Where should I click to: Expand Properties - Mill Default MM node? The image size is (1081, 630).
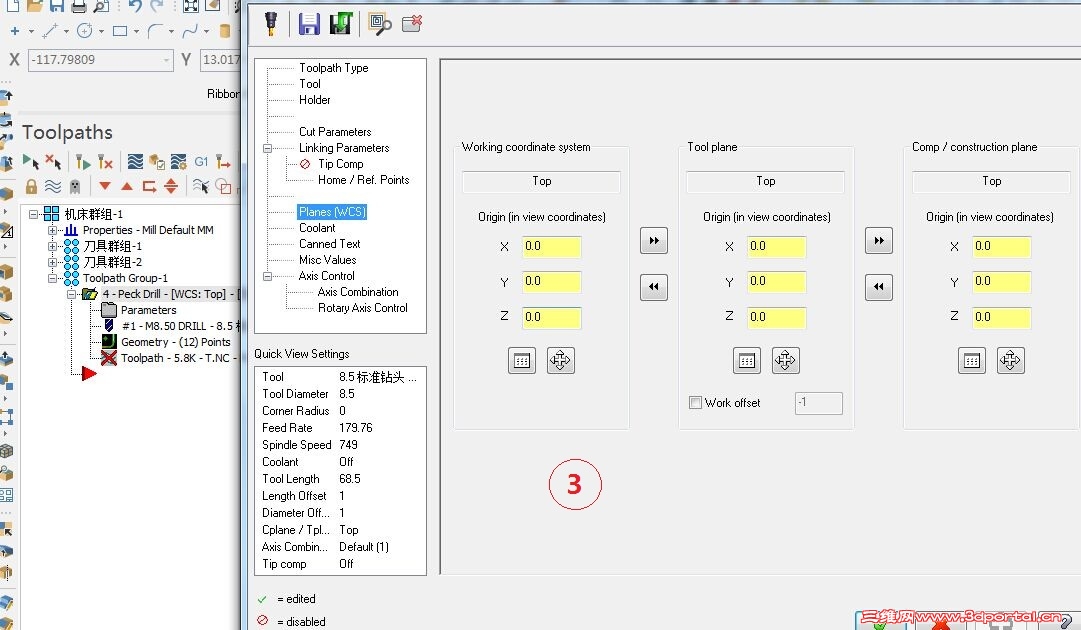[52, 230]
